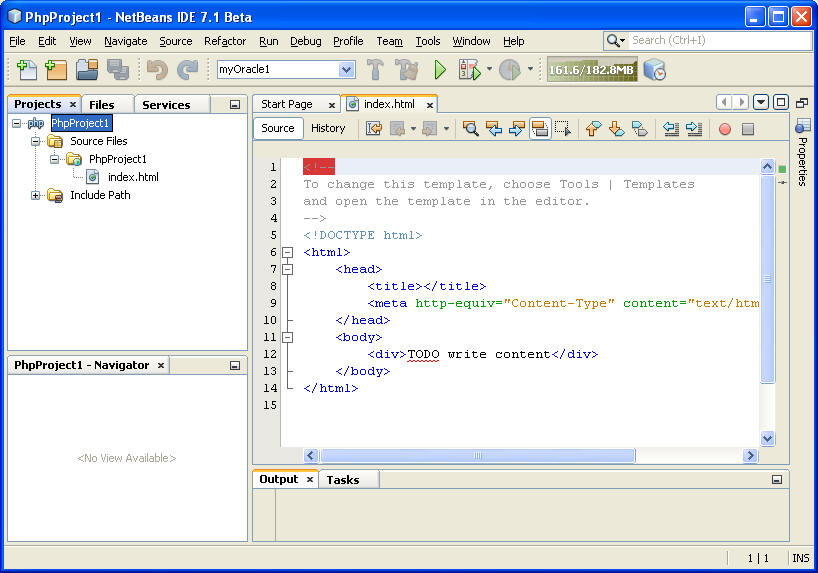The height and width of the screenshot is (573, 818).
Task: Toggle Rectangular Selection mode
Action: pyautogui.click(x=563, y=128)
